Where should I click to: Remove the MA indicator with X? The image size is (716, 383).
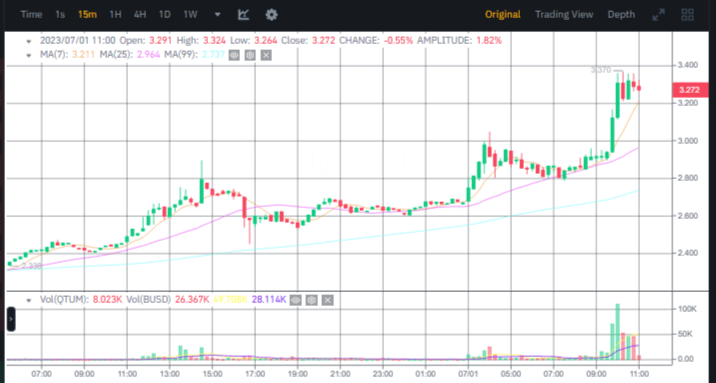(266, 55)
